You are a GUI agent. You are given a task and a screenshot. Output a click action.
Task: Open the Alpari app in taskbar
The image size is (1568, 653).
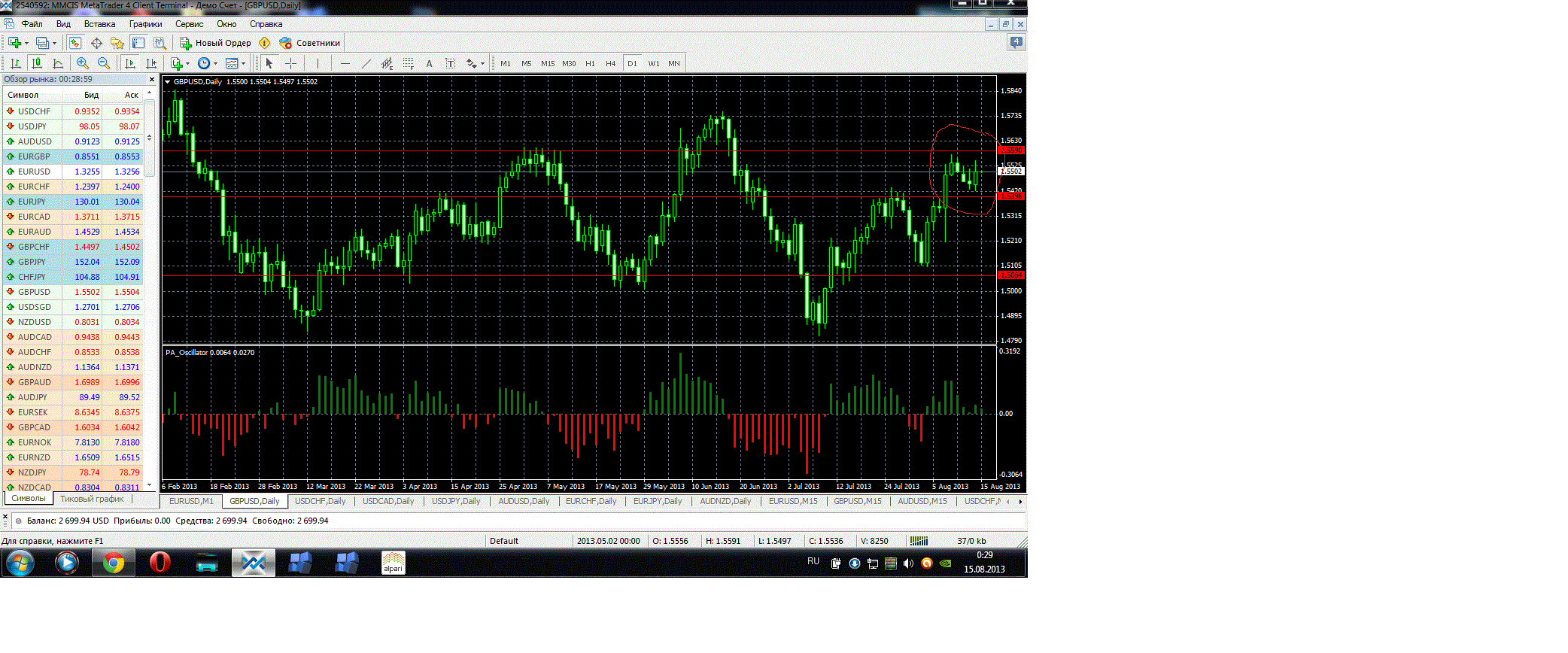(393, 563)
